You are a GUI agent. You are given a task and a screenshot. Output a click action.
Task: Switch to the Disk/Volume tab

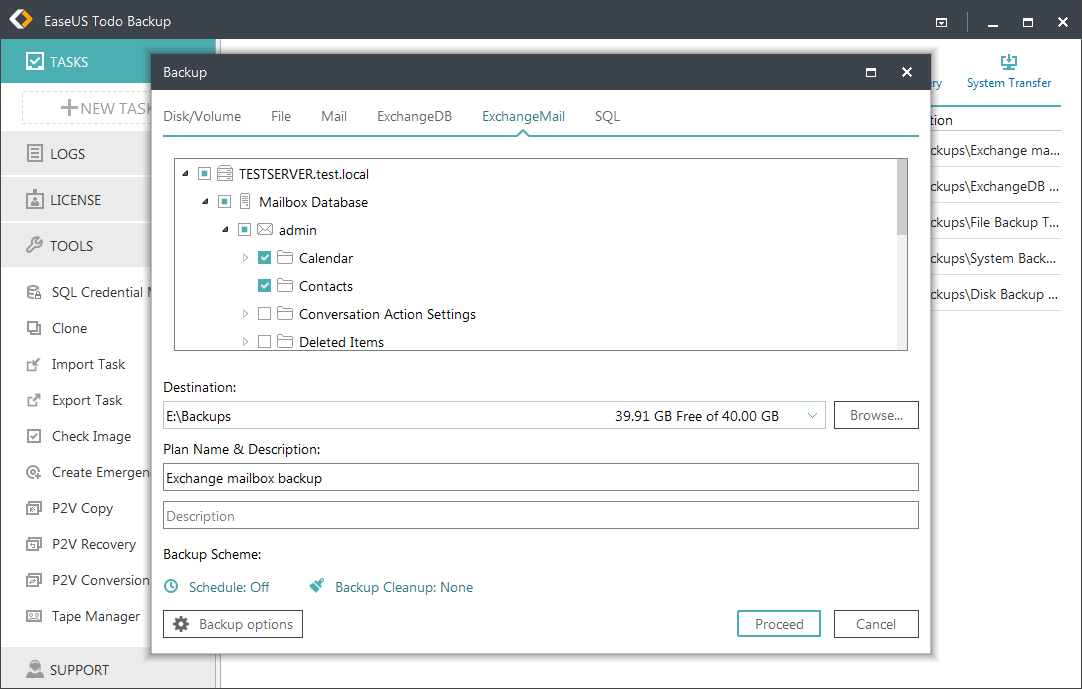pos(202,116)
